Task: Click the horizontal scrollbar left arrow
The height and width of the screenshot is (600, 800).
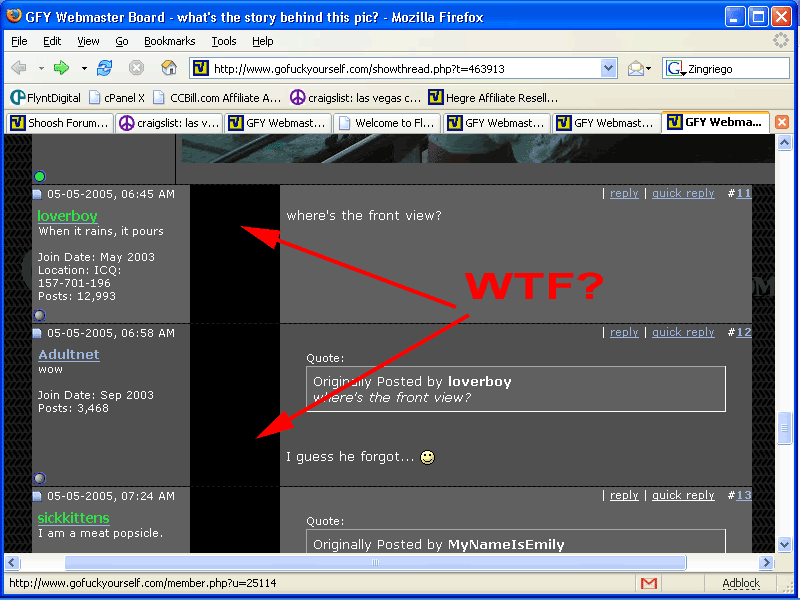Action: click(x=13, y=562)
